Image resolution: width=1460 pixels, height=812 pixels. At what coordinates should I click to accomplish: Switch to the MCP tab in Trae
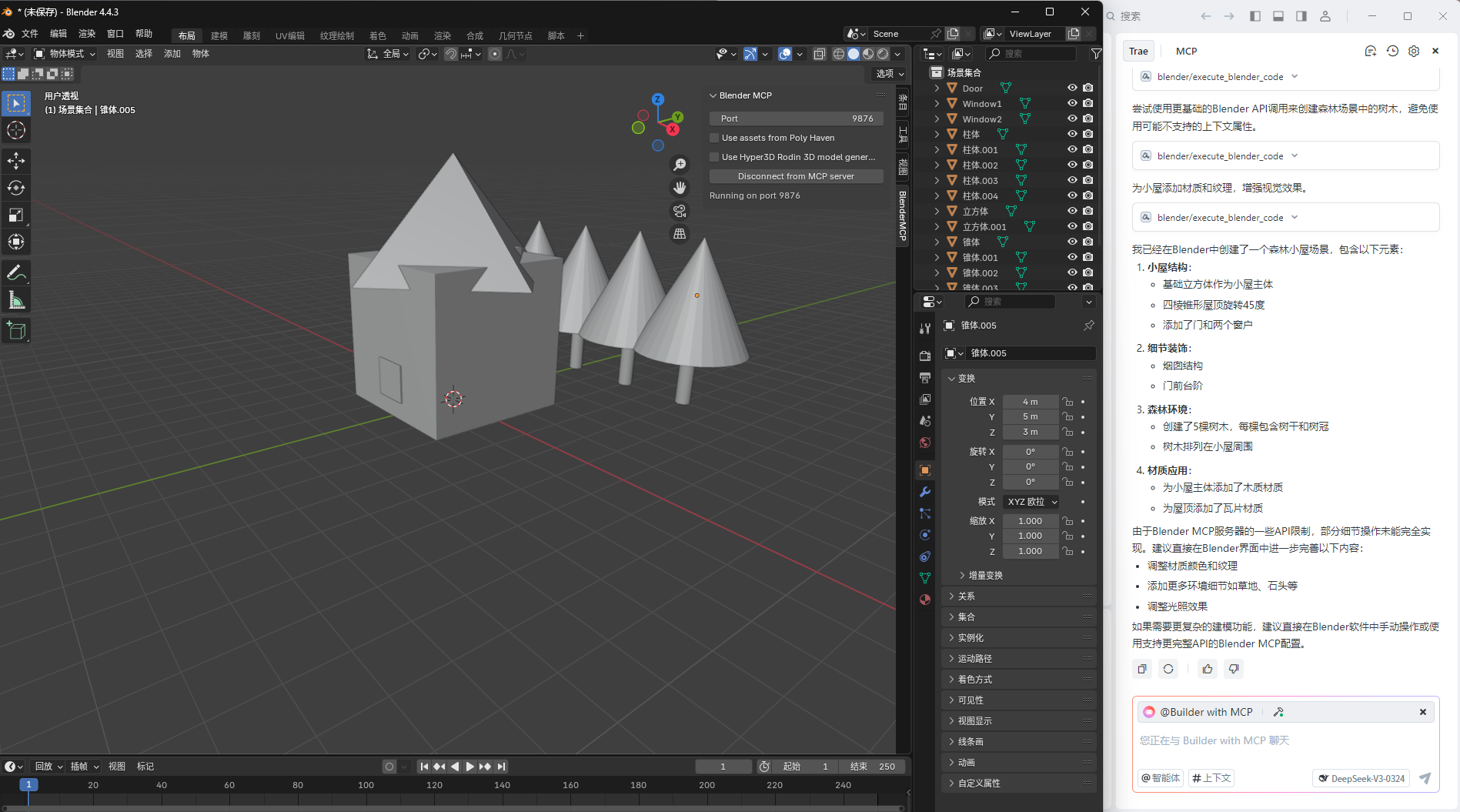click(x=1186, y=51)
